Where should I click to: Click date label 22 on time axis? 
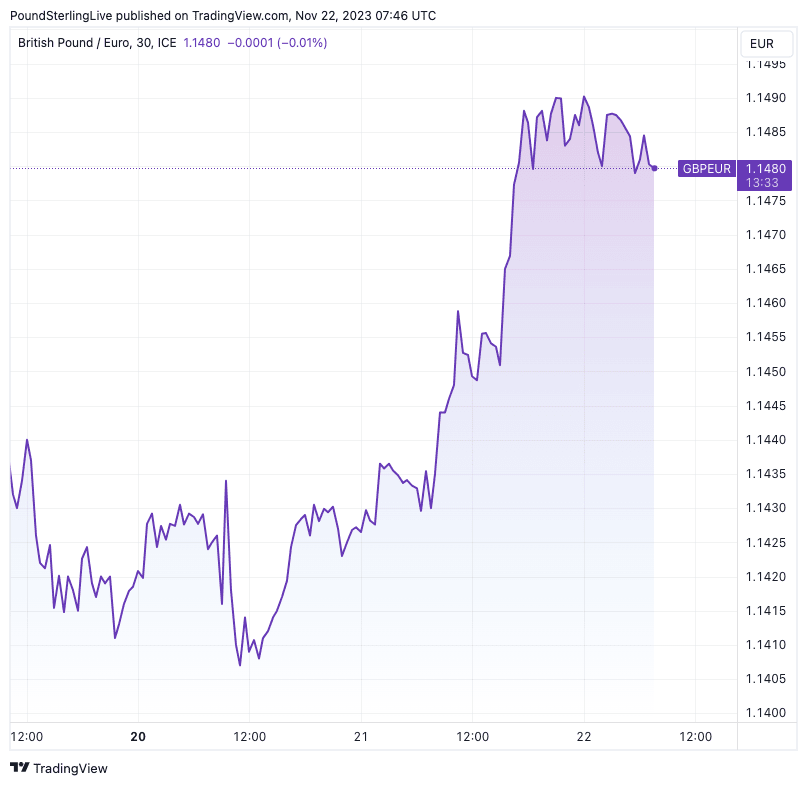(x=584, y=736)
